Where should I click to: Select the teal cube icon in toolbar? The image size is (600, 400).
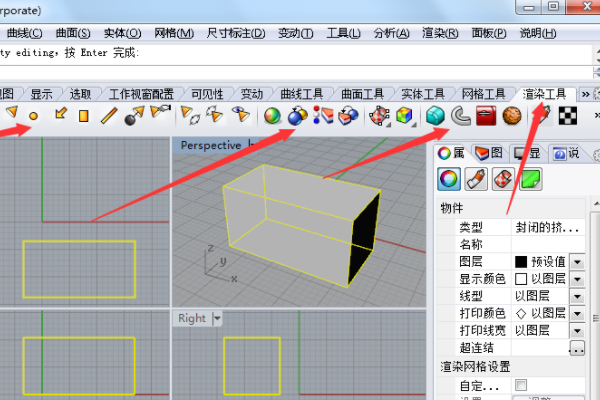coord(435,116)
